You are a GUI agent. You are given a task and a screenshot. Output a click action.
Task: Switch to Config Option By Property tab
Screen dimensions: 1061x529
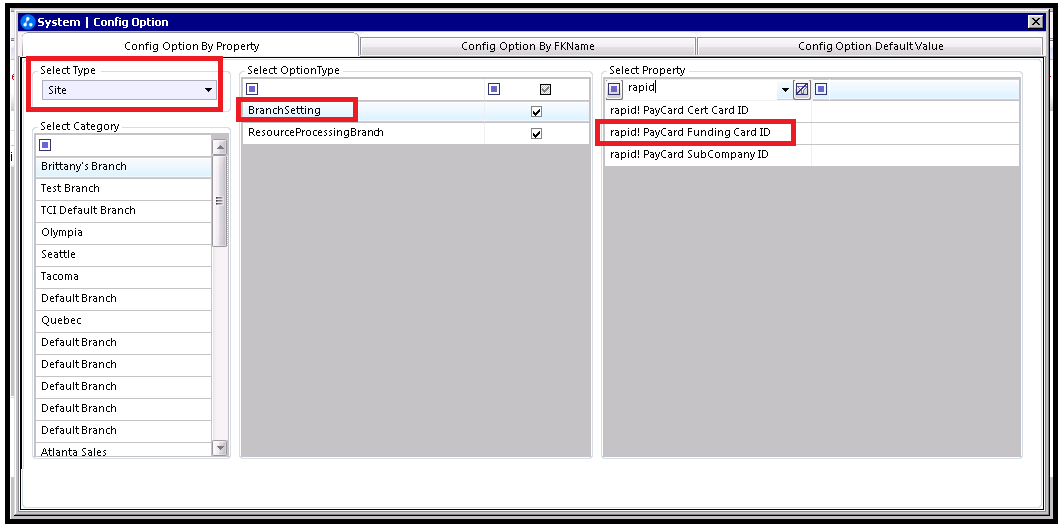coord(191,46)
